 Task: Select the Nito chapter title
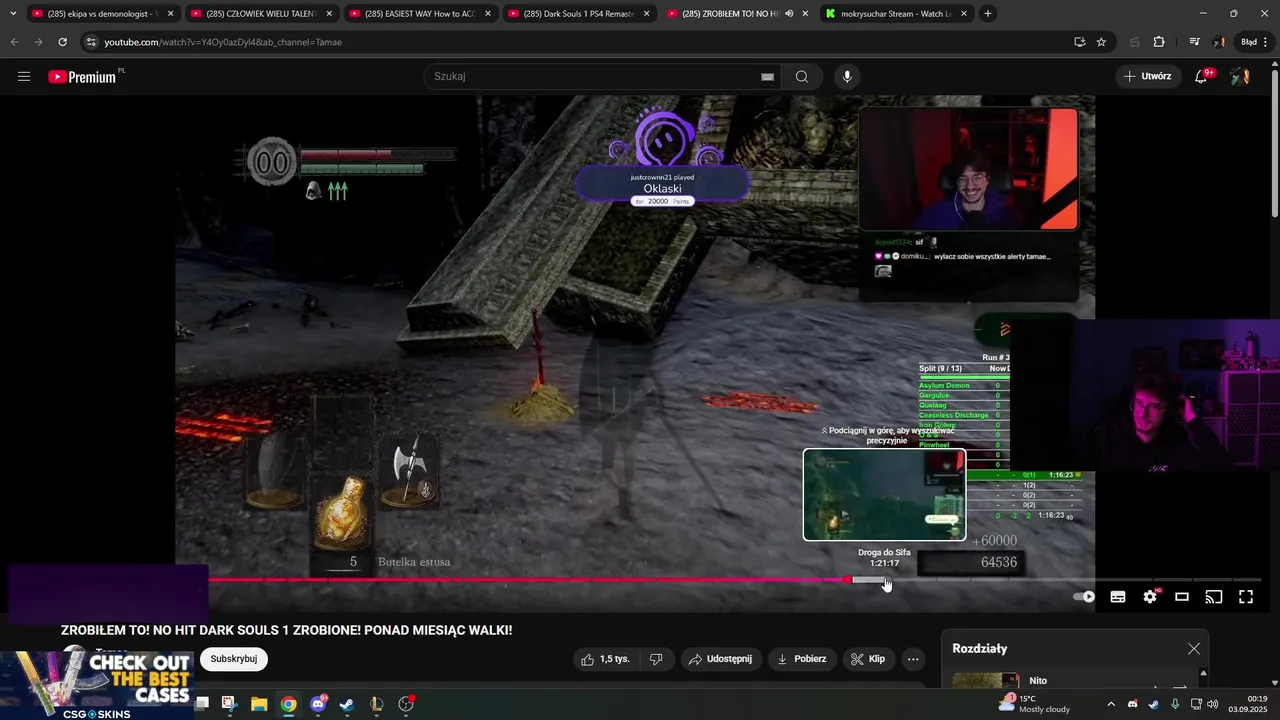[1038, 681]
